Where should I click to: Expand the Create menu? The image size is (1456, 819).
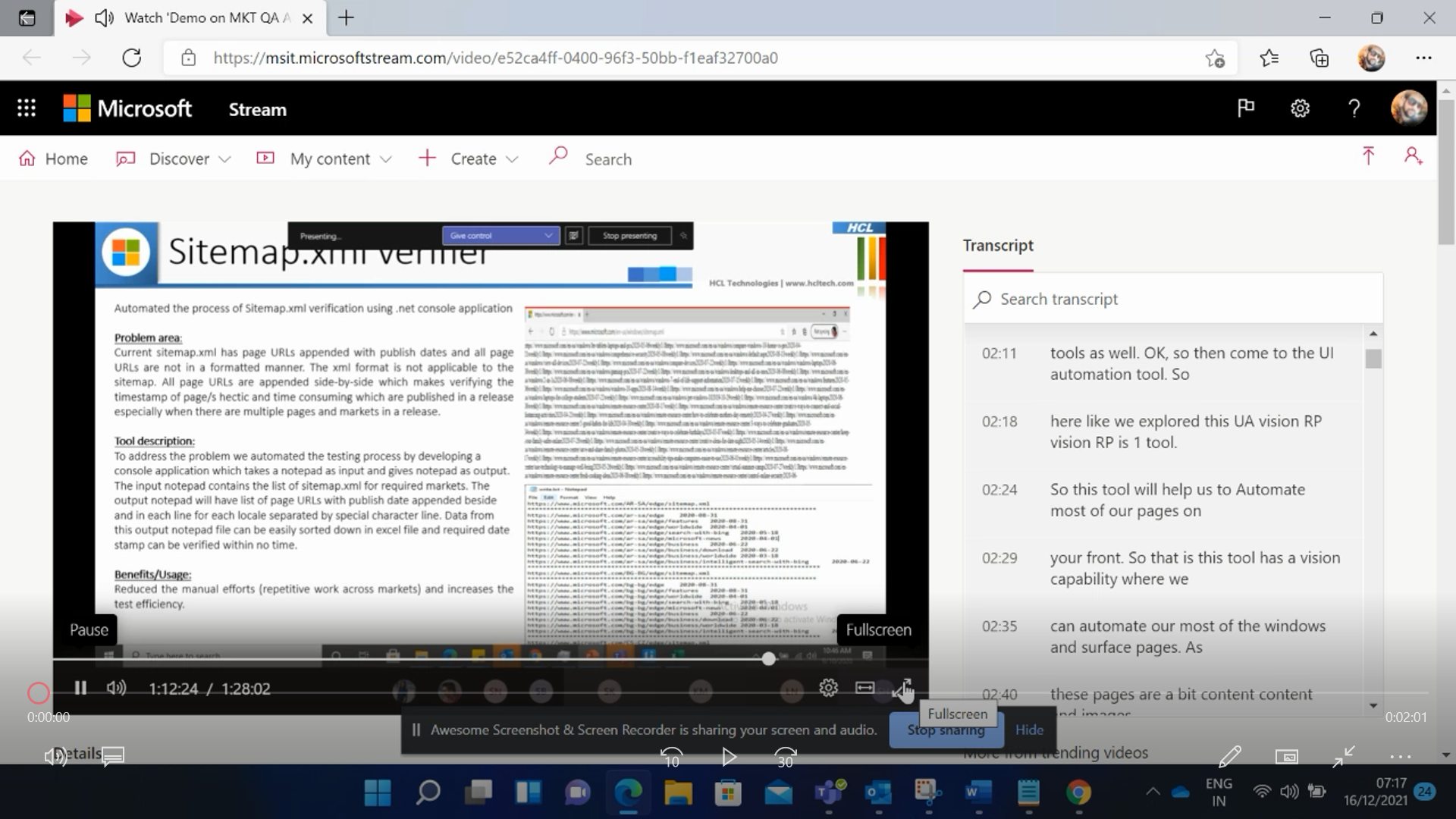point(469,158)
